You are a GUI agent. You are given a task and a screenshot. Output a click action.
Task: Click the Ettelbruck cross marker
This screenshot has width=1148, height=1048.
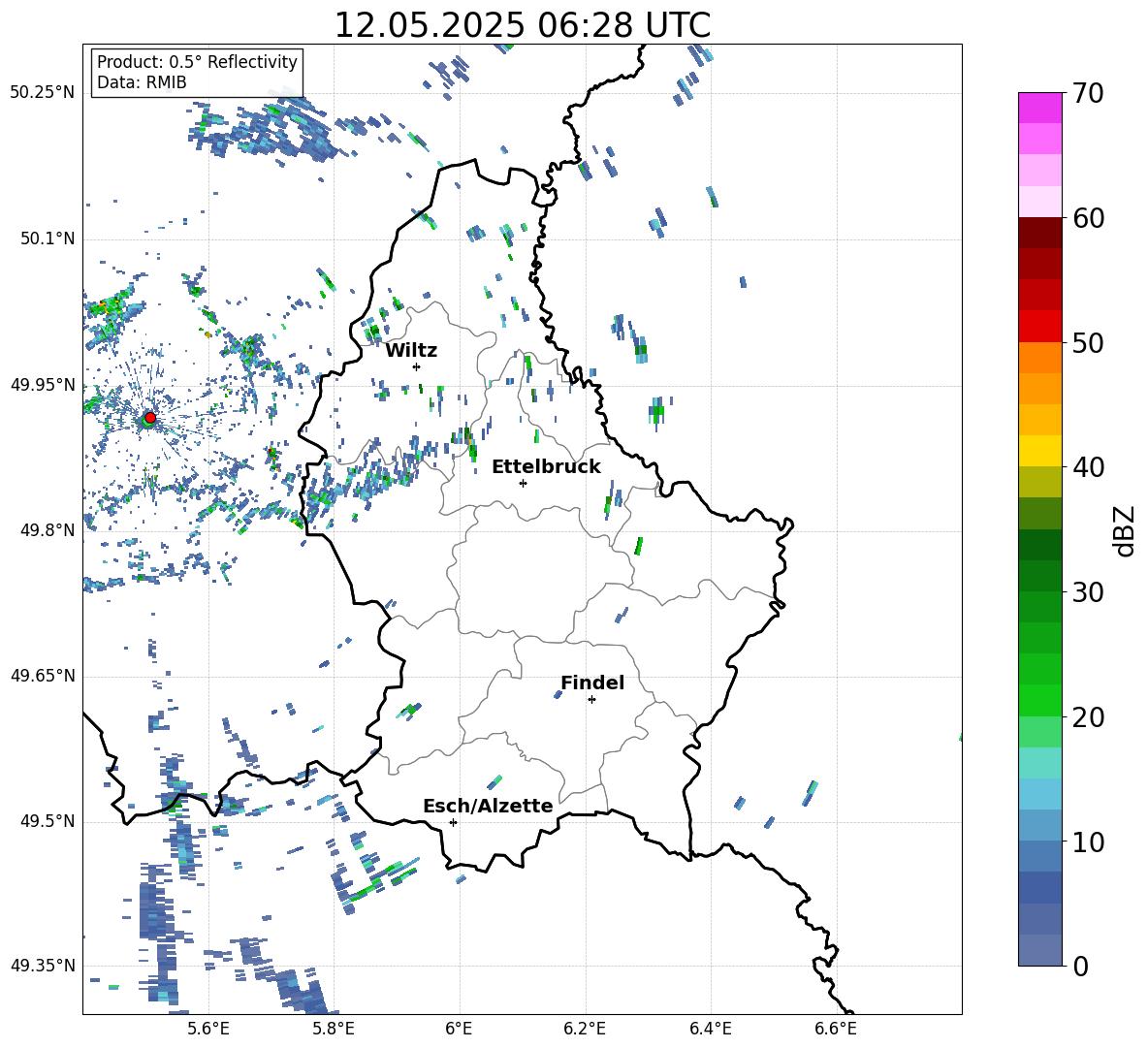pyautogui.click(x=523, y=483)
